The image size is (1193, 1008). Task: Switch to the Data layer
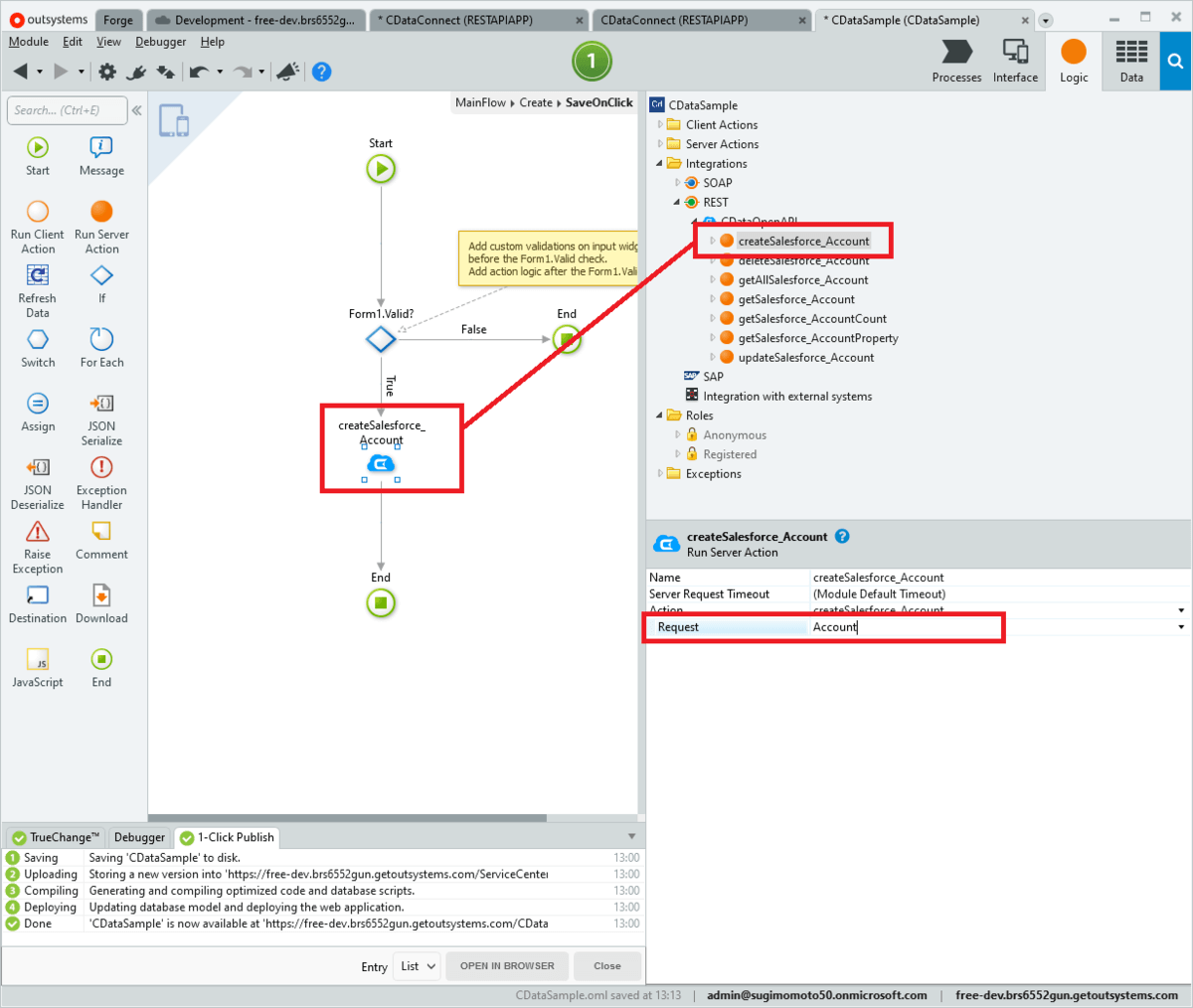click(x=1131, y=62)
